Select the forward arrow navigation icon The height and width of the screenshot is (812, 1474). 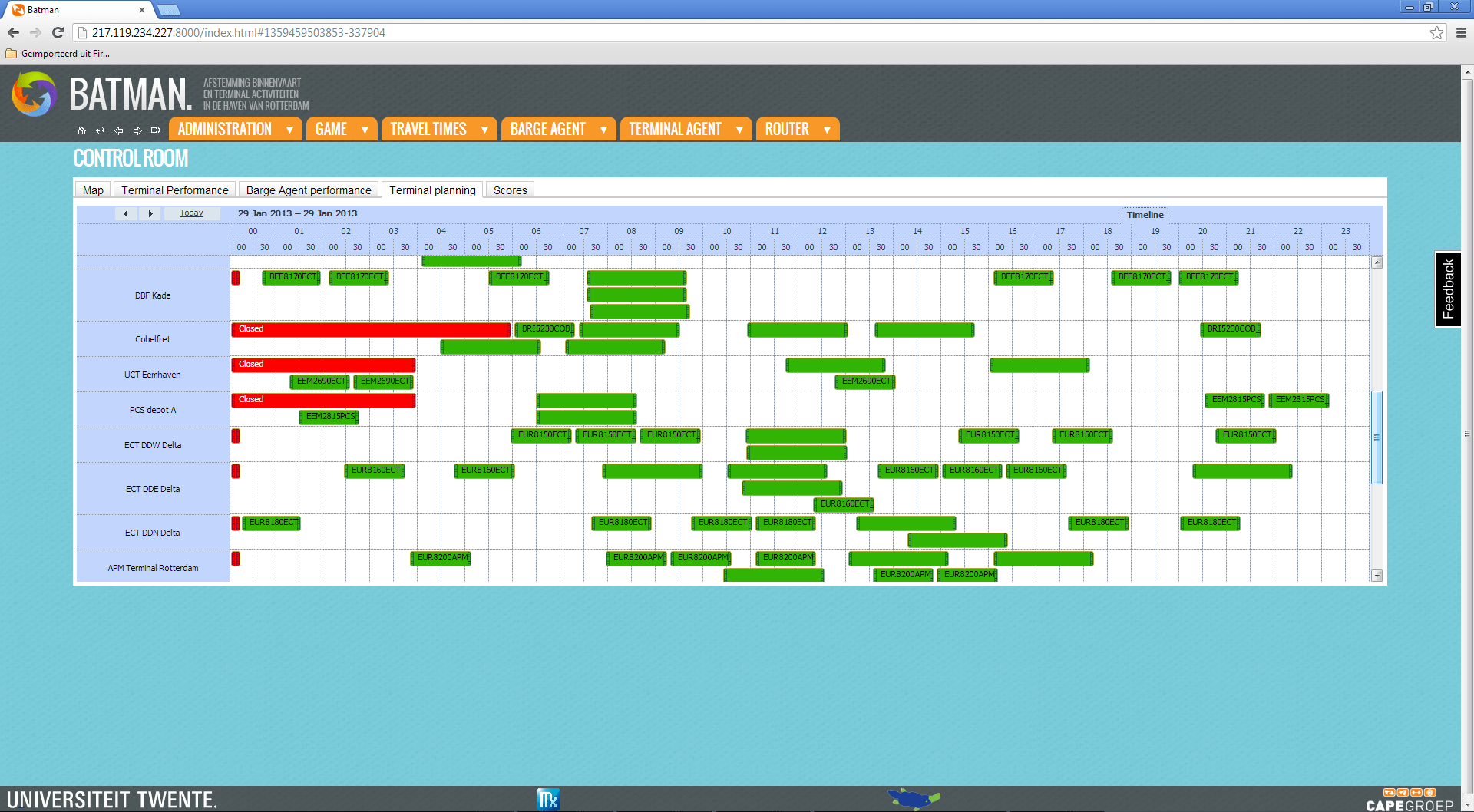[137, 130]
